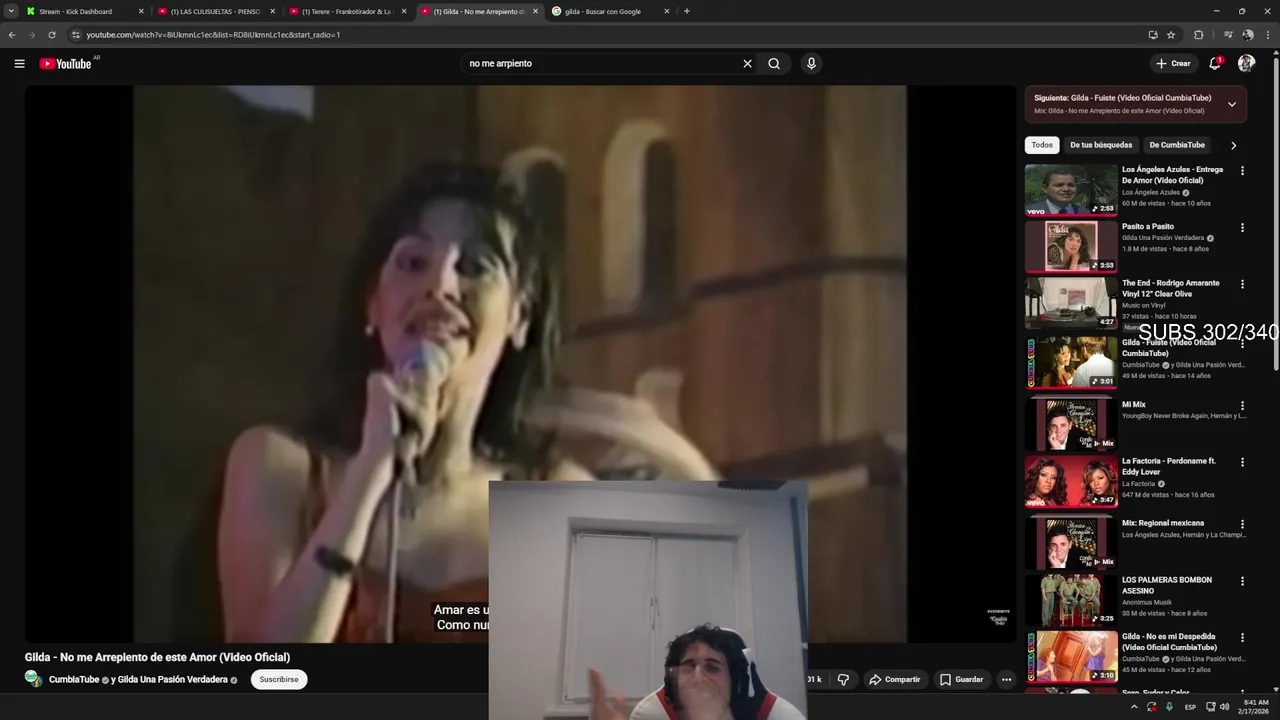
Task: Click the Compartir share button
Action: pos(894,680)
